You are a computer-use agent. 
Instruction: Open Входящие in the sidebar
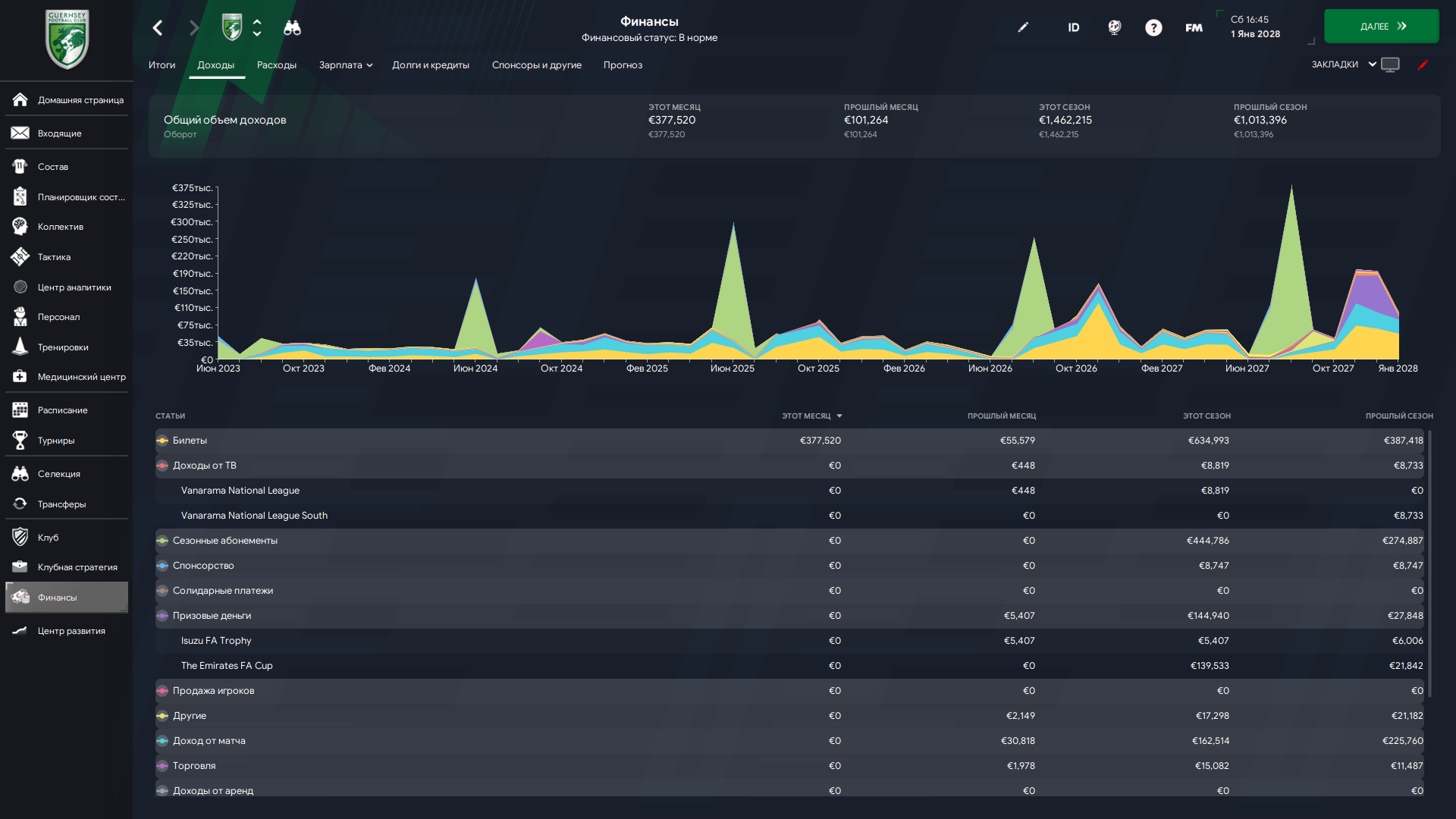(59, 133)
